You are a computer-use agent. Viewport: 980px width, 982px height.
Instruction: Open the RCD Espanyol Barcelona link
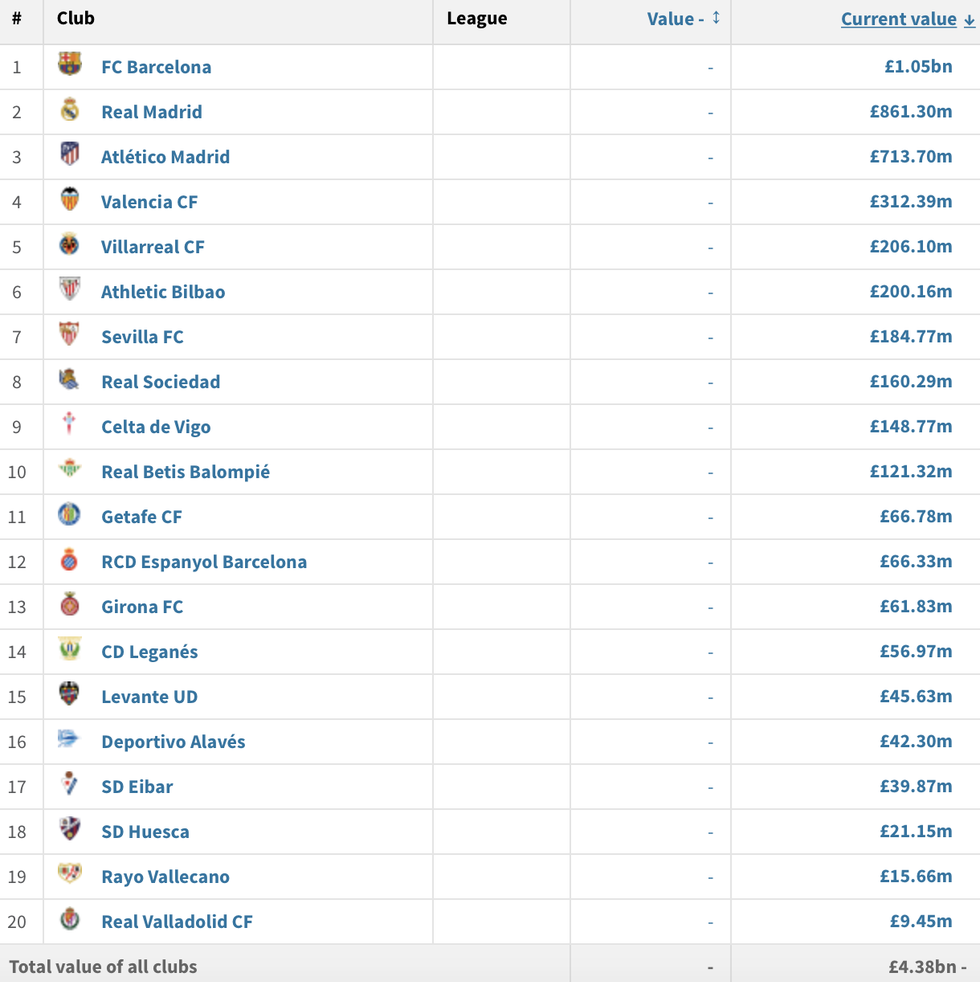pyautogui.click(x=204, y=562)
